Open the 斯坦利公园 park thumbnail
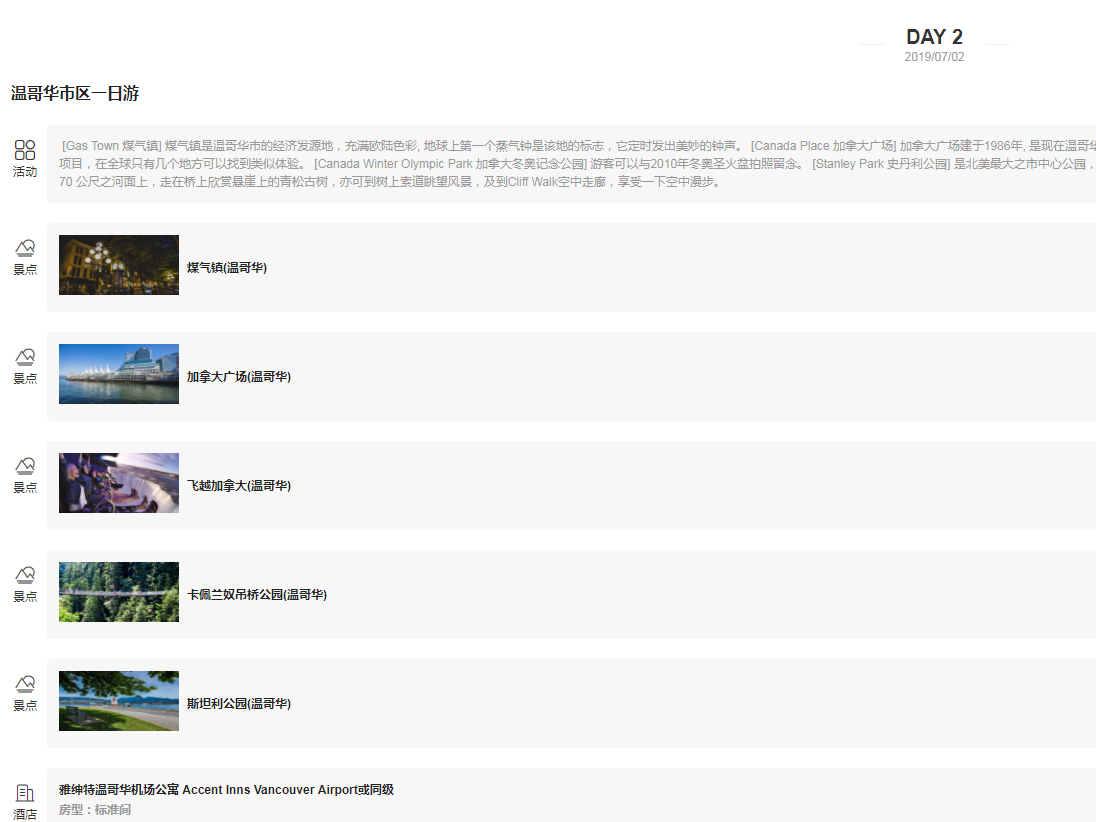The height and width of the screenshot is (822, 1096). click(x=119, y=701)
